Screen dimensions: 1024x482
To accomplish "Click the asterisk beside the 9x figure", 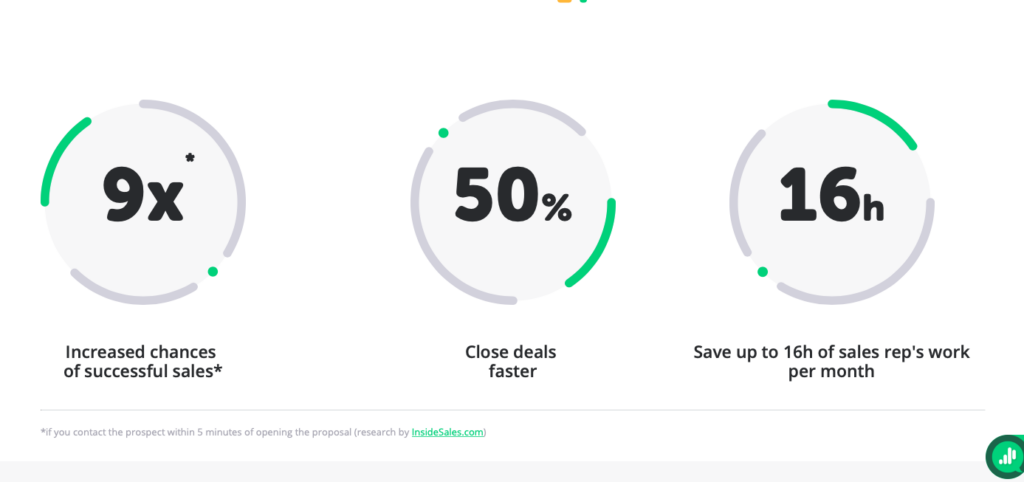I will (190, 157).
